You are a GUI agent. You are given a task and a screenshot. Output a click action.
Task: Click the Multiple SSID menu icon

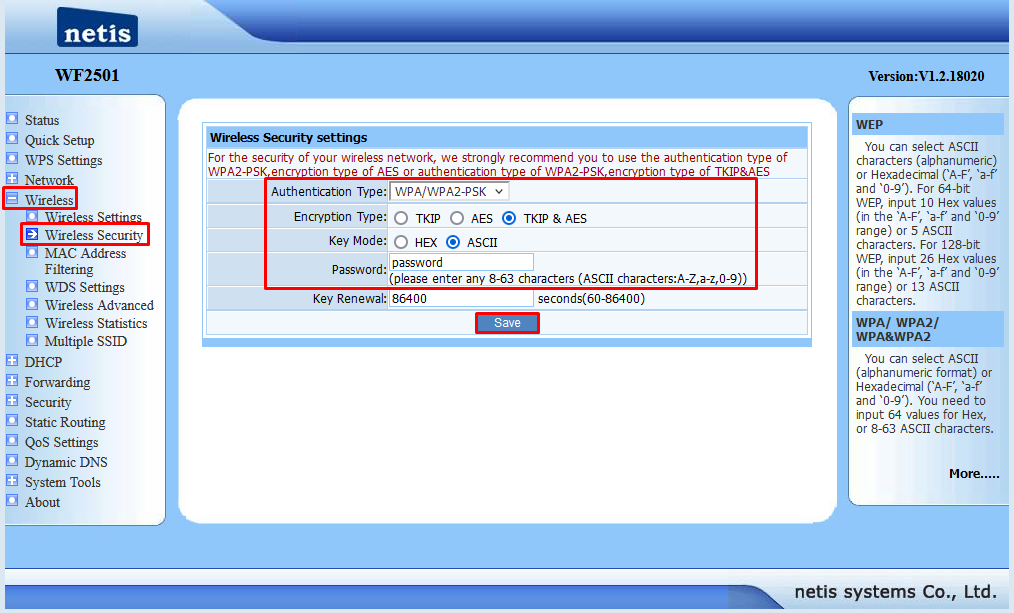point(32,341)
